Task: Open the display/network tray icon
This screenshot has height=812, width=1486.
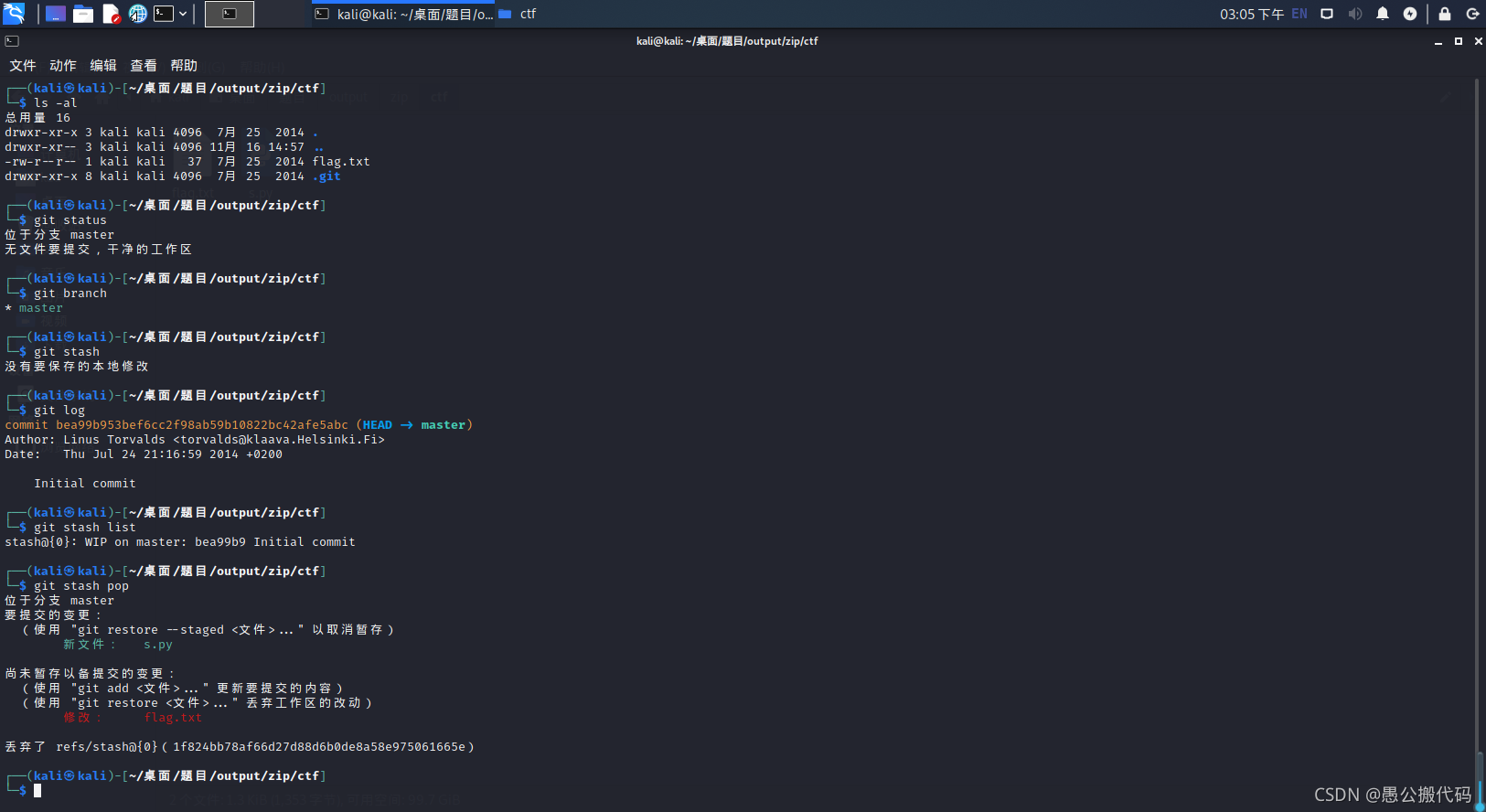Action: tap(1327, 14)
